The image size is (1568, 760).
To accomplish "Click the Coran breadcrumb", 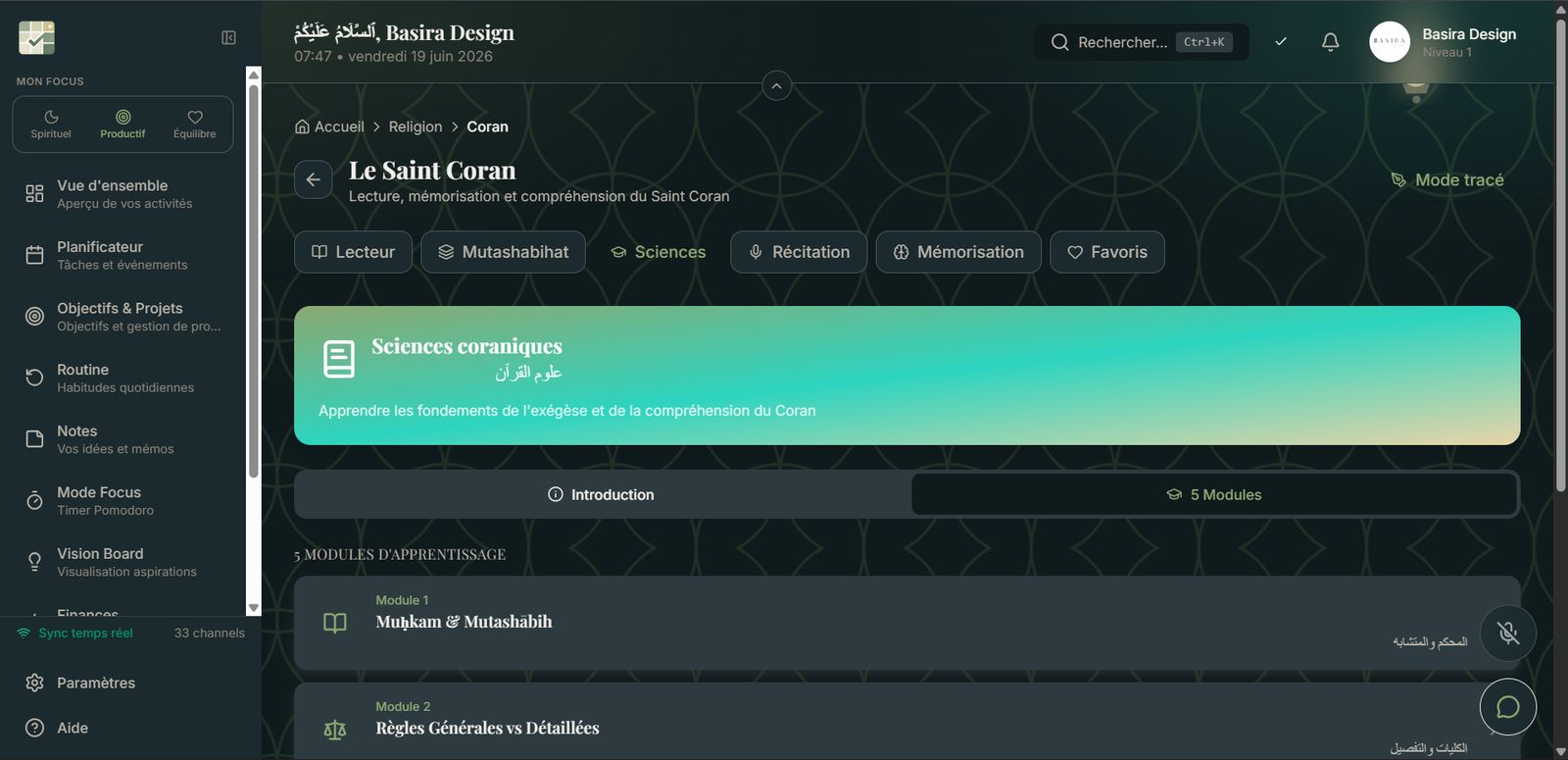I will point(487,127).
